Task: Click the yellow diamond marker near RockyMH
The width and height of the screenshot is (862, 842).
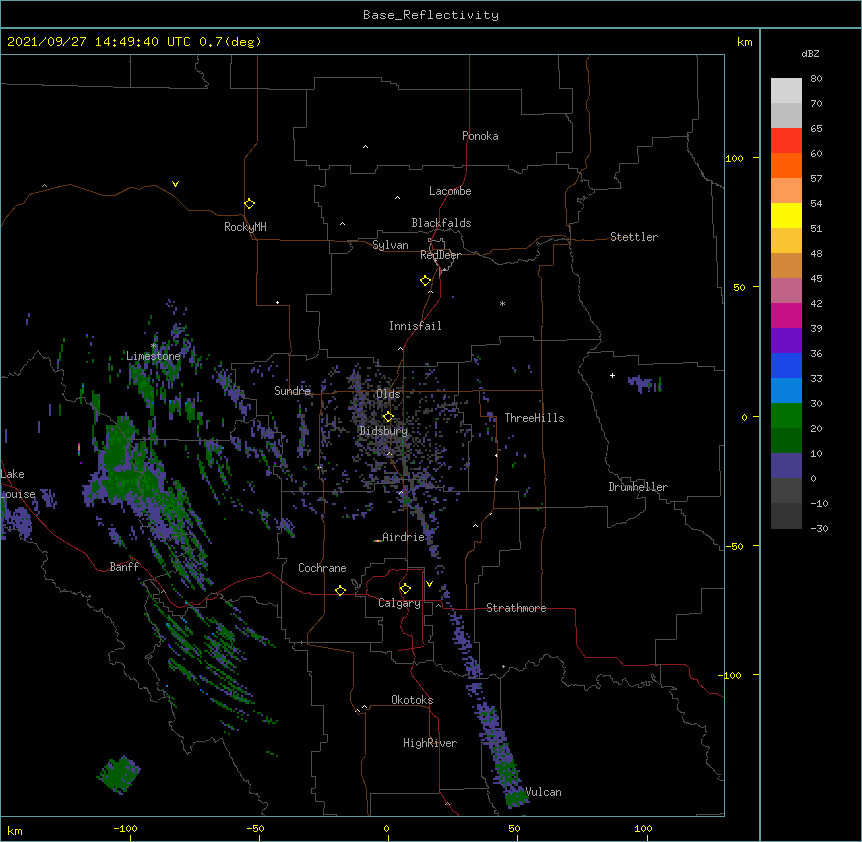Action: tap(250, 204)
